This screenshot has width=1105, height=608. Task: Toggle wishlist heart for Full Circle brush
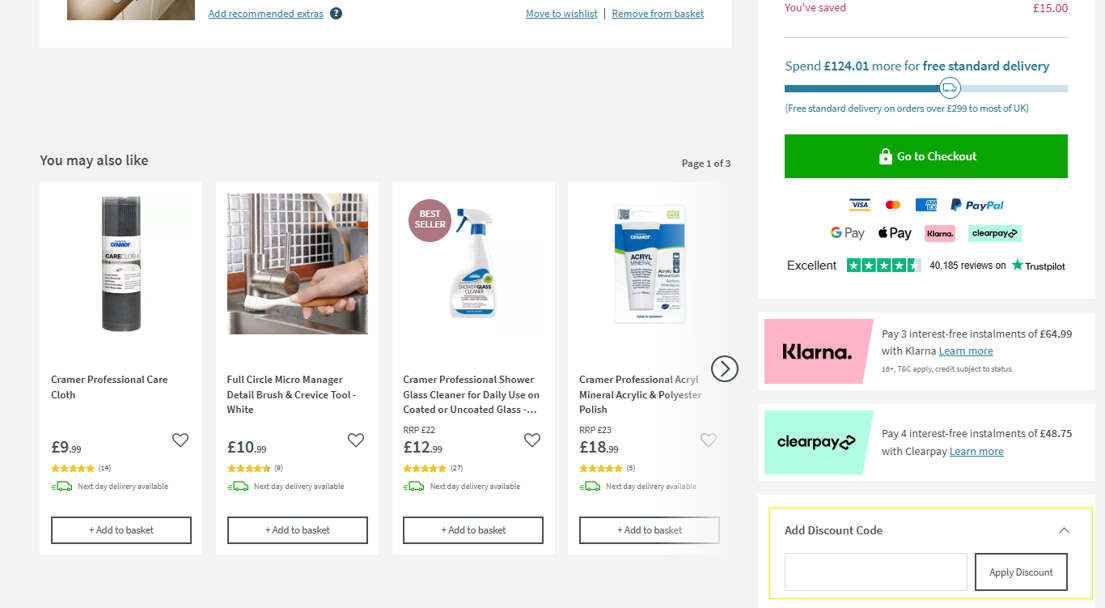(356, 440)
